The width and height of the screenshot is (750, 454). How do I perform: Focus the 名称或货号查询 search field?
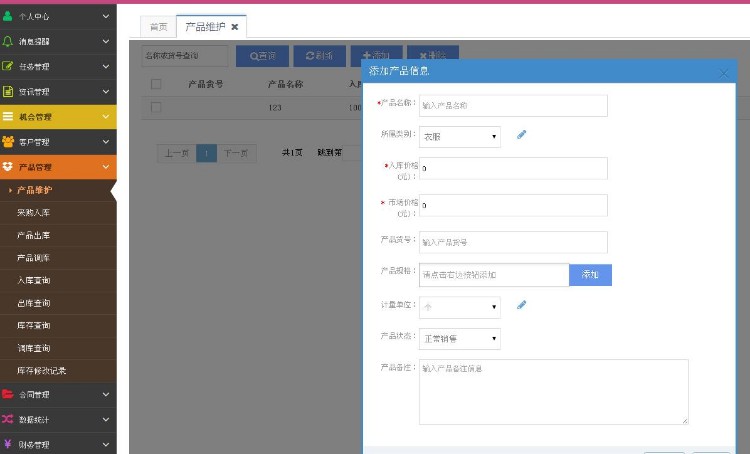coord(185,56)
